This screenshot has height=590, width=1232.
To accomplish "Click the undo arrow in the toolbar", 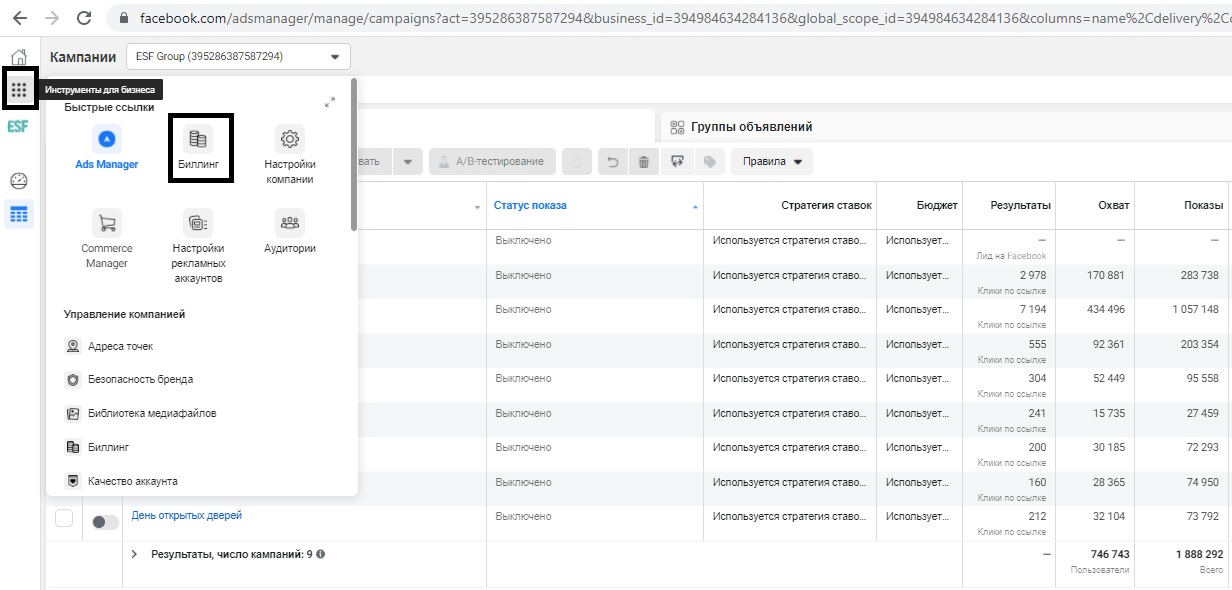I will tap(613, 161).
